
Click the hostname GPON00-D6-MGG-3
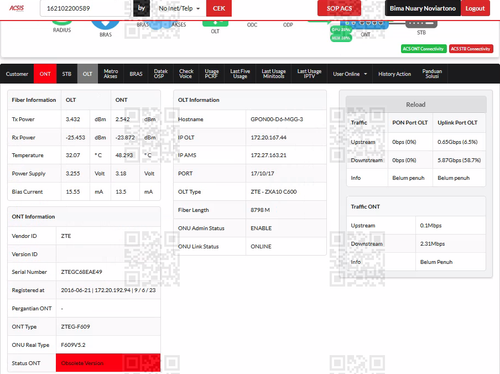(x=277, y=119)
